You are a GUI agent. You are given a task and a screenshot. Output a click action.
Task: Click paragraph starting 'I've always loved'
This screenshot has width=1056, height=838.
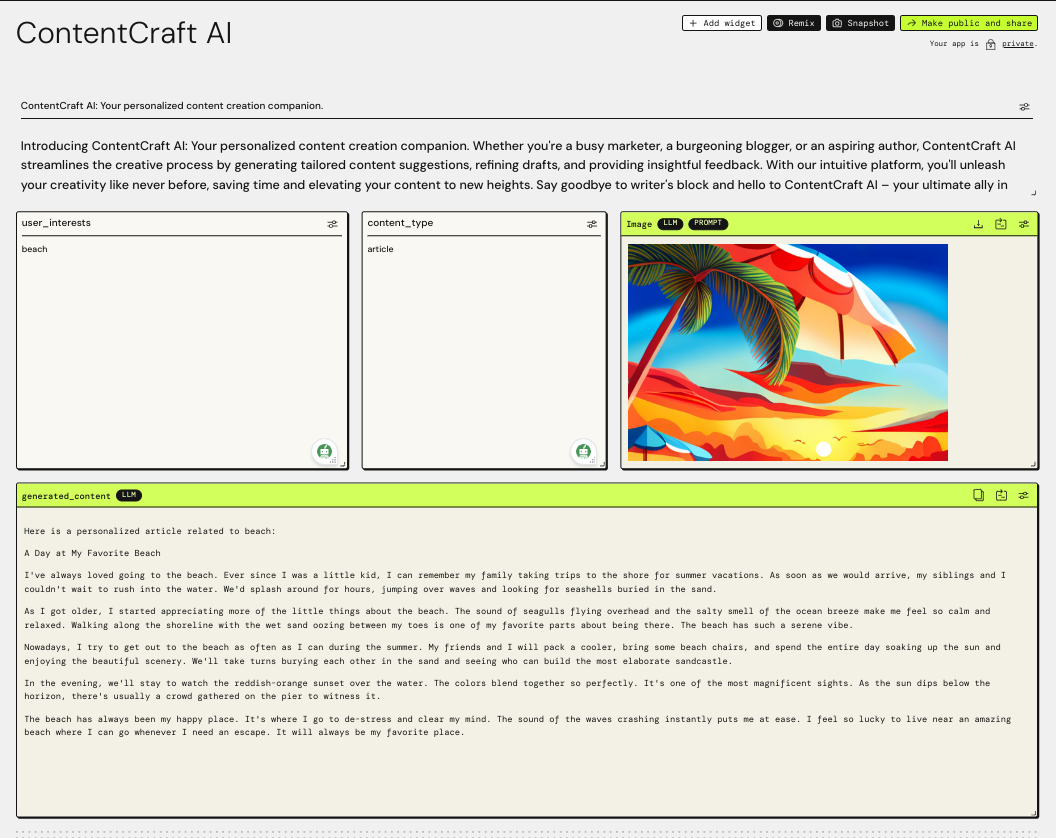point(515,582)
